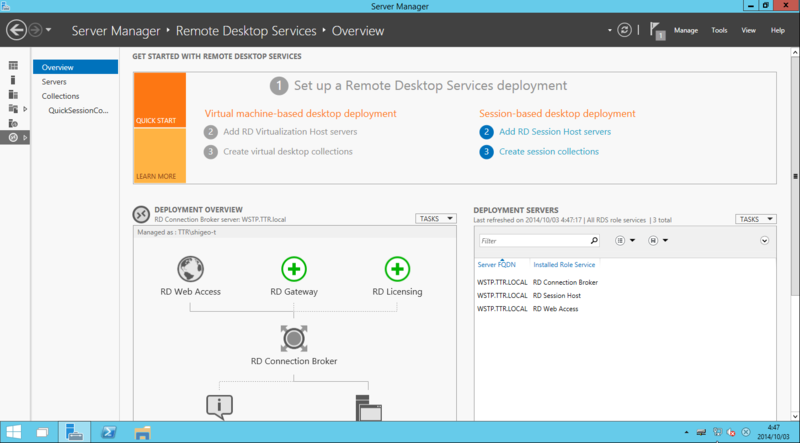Click the green plus RD Licensing icon
800x443 pixels.
coord(397,269)
